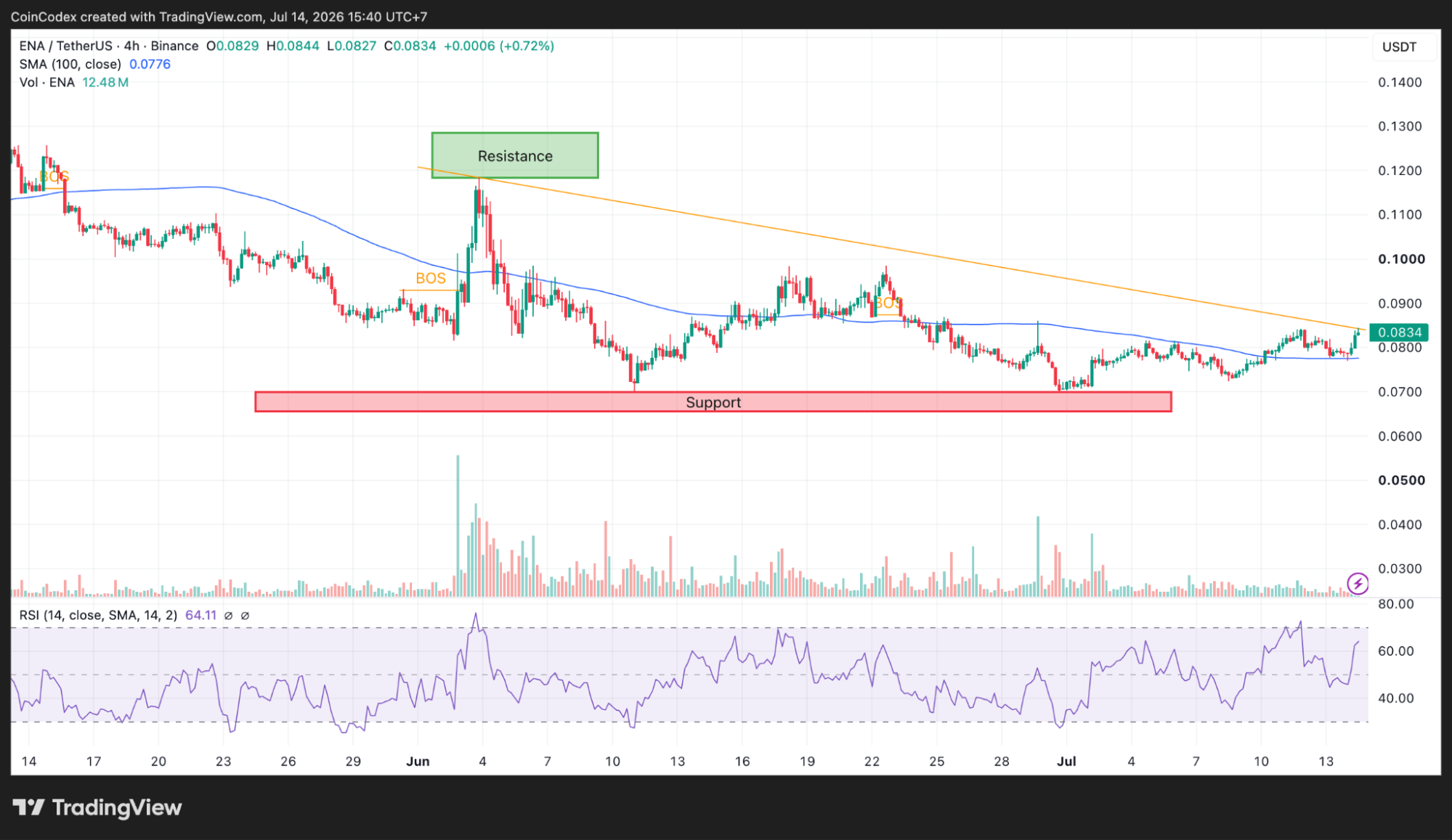Click the 0.0300 price axis label
This screenshot has width=1452, height=840.
[x=1400, y=569]
